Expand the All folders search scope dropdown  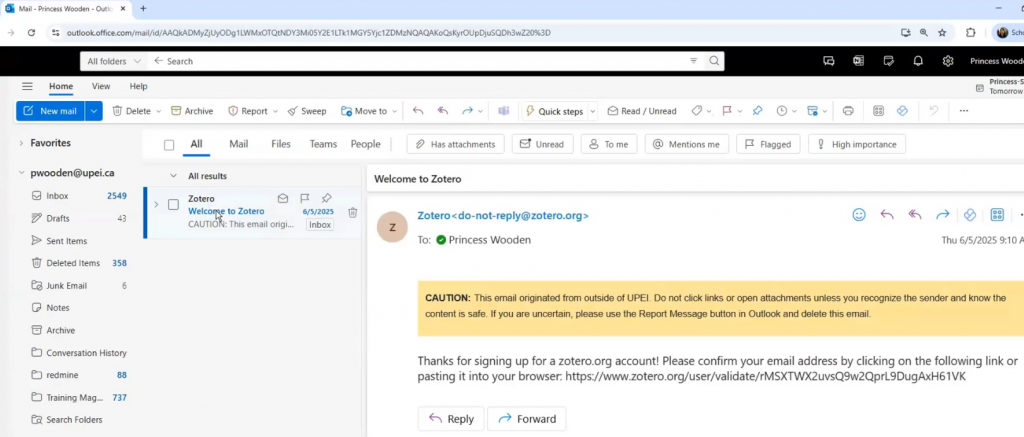pos(113,61)
